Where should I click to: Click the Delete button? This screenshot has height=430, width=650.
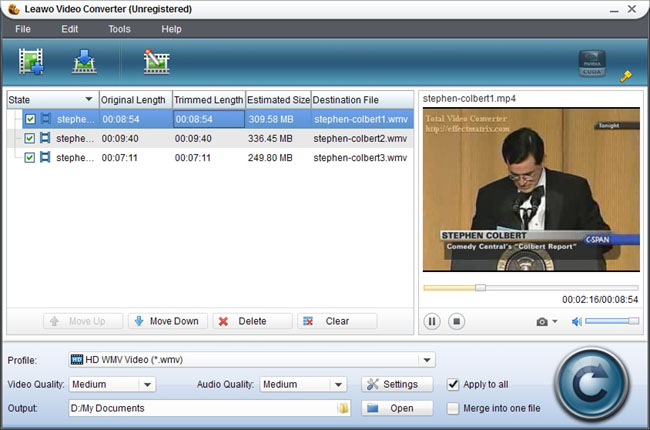tap(252, 321)
